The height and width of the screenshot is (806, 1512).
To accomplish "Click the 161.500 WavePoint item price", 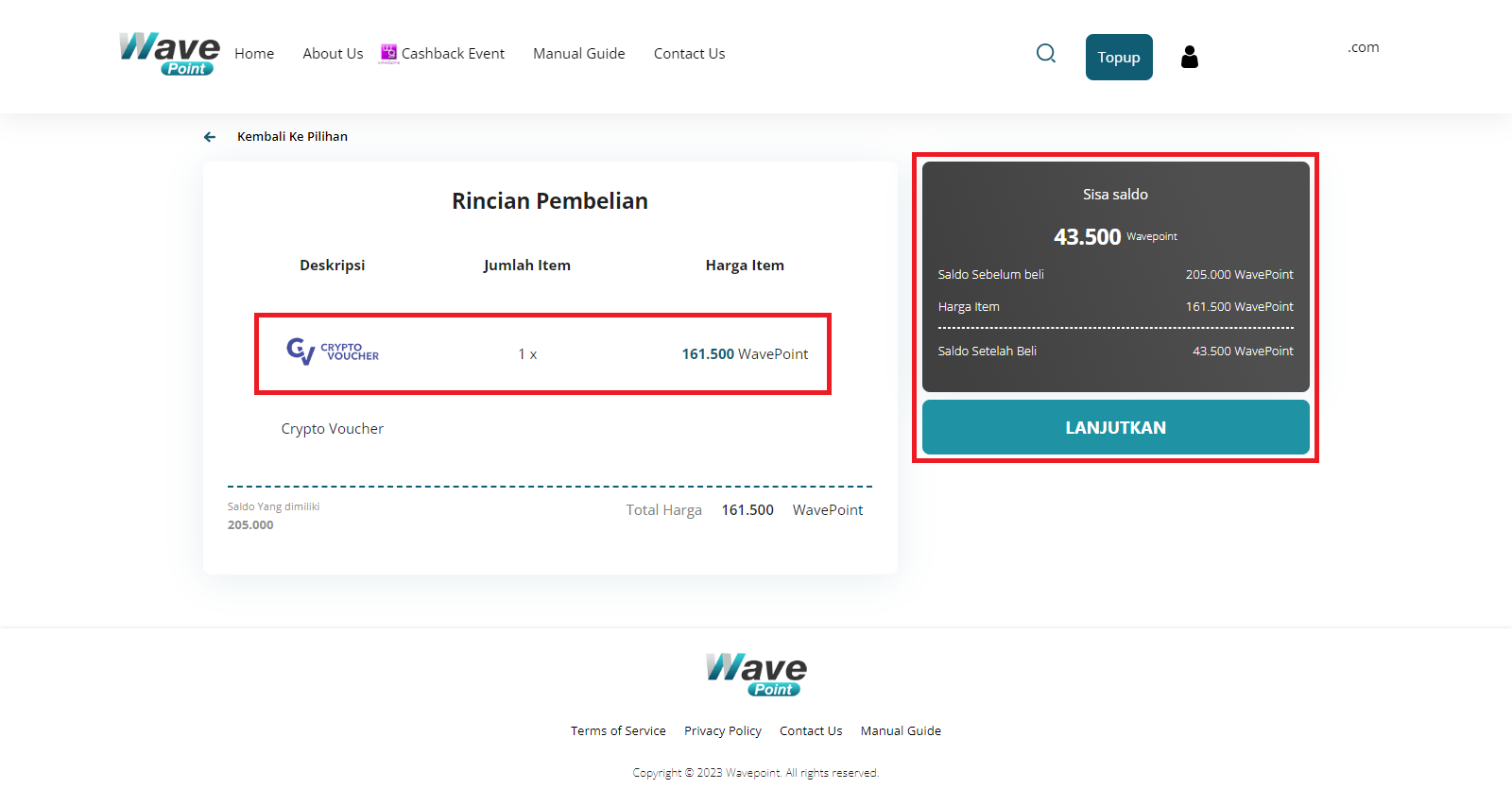I will (x=745, y=354).
